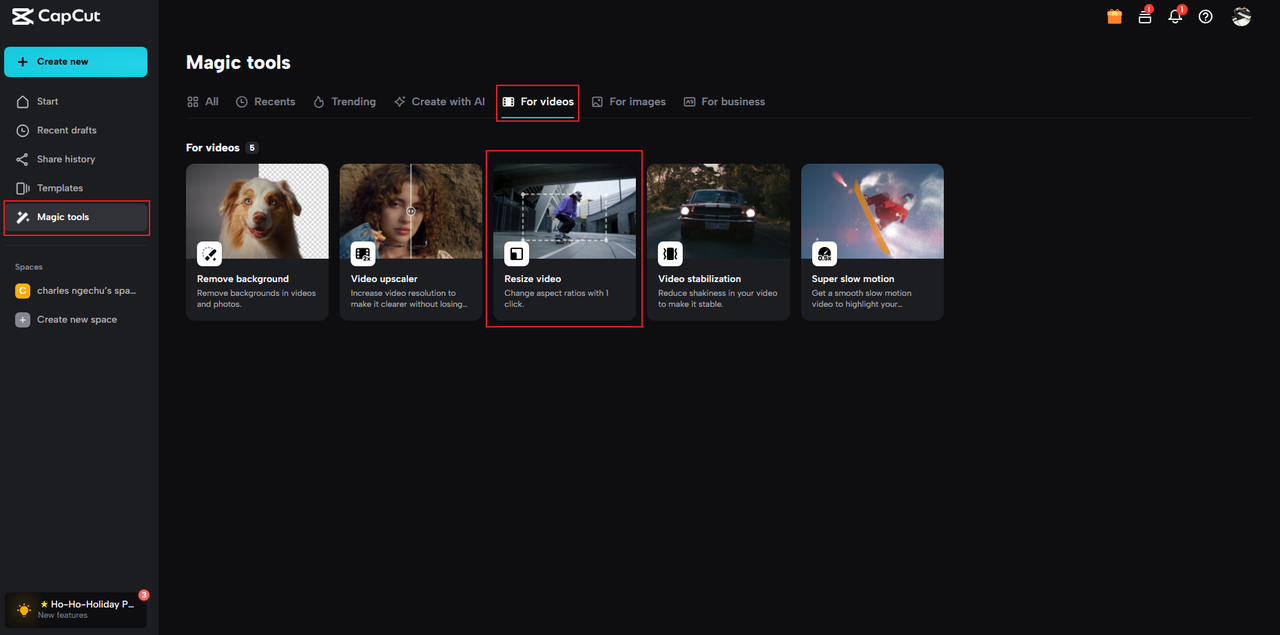Switch to the For business tab
This screenshot has height=635, width=1280.
[724, 101]
